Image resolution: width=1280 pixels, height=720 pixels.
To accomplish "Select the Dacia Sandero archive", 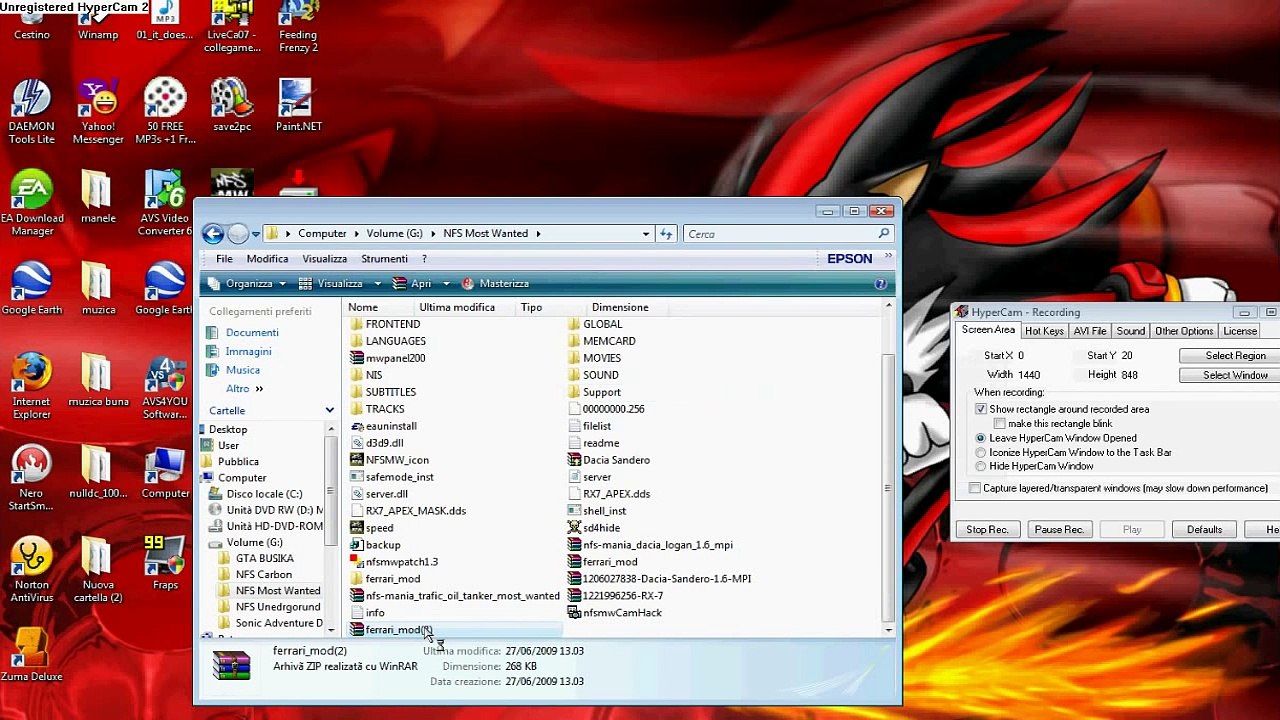I will [608, 460].
